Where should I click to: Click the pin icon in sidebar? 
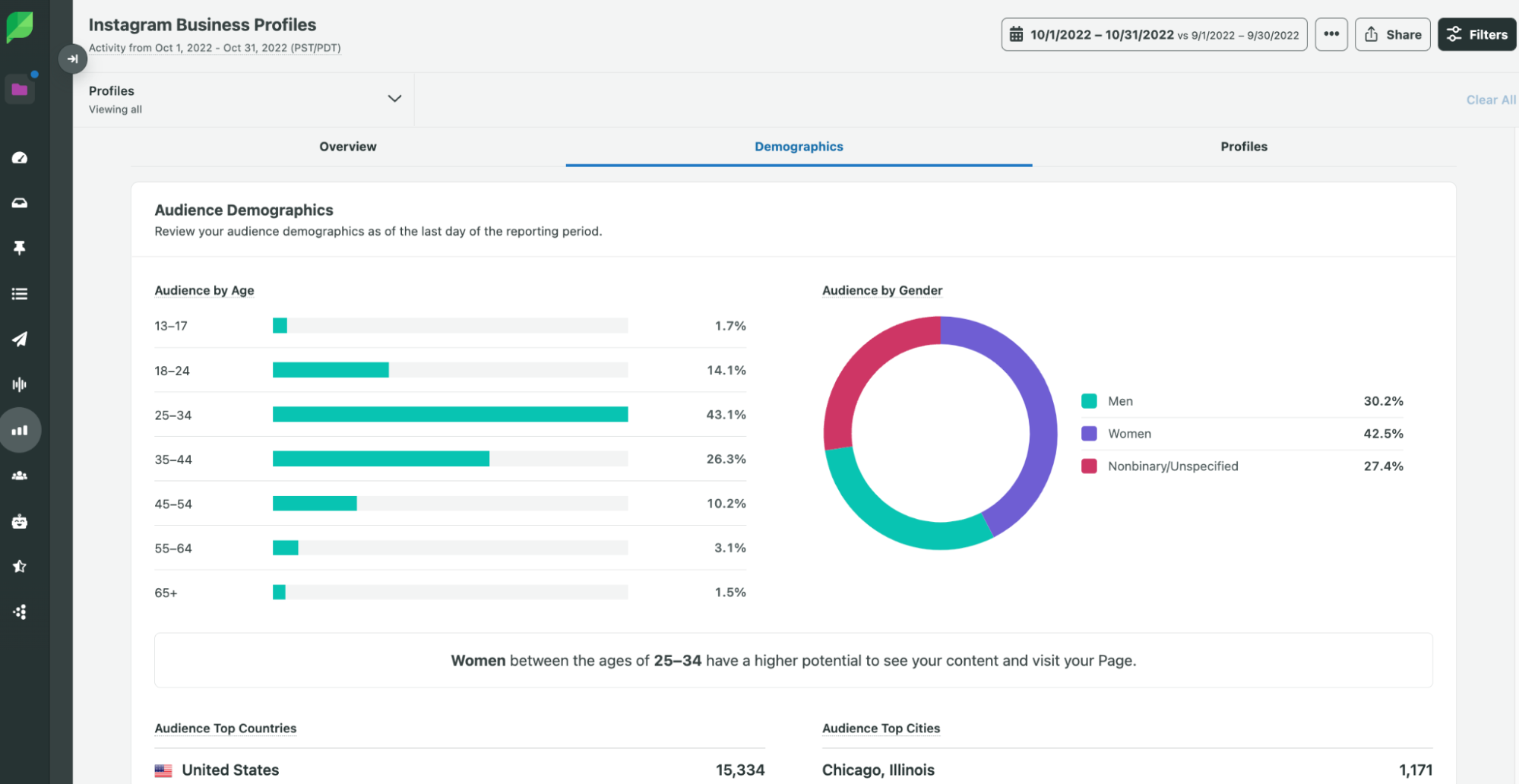coord(20,248)
